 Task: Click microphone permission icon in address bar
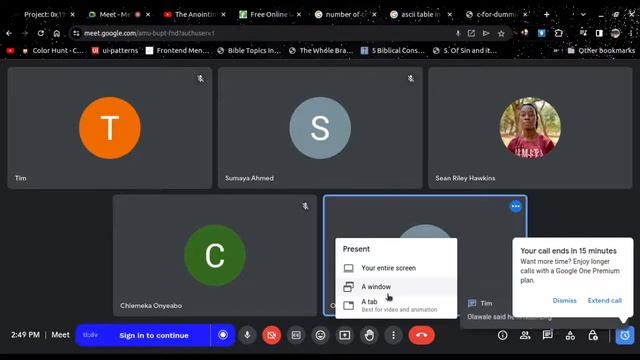(458, 33)
